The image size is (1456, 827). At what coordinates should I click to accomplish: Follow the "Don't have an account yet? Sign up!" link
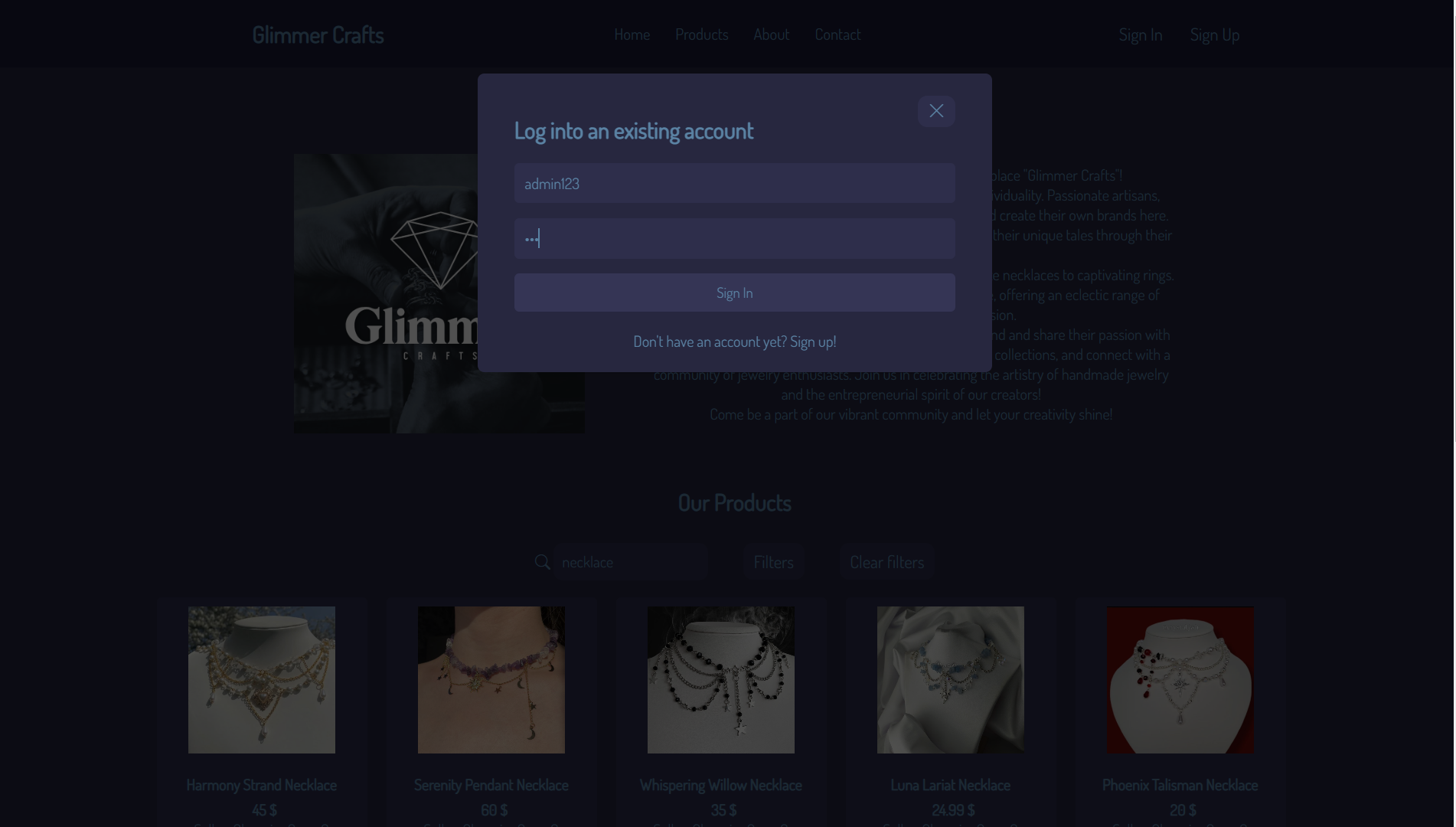(734, 342)
